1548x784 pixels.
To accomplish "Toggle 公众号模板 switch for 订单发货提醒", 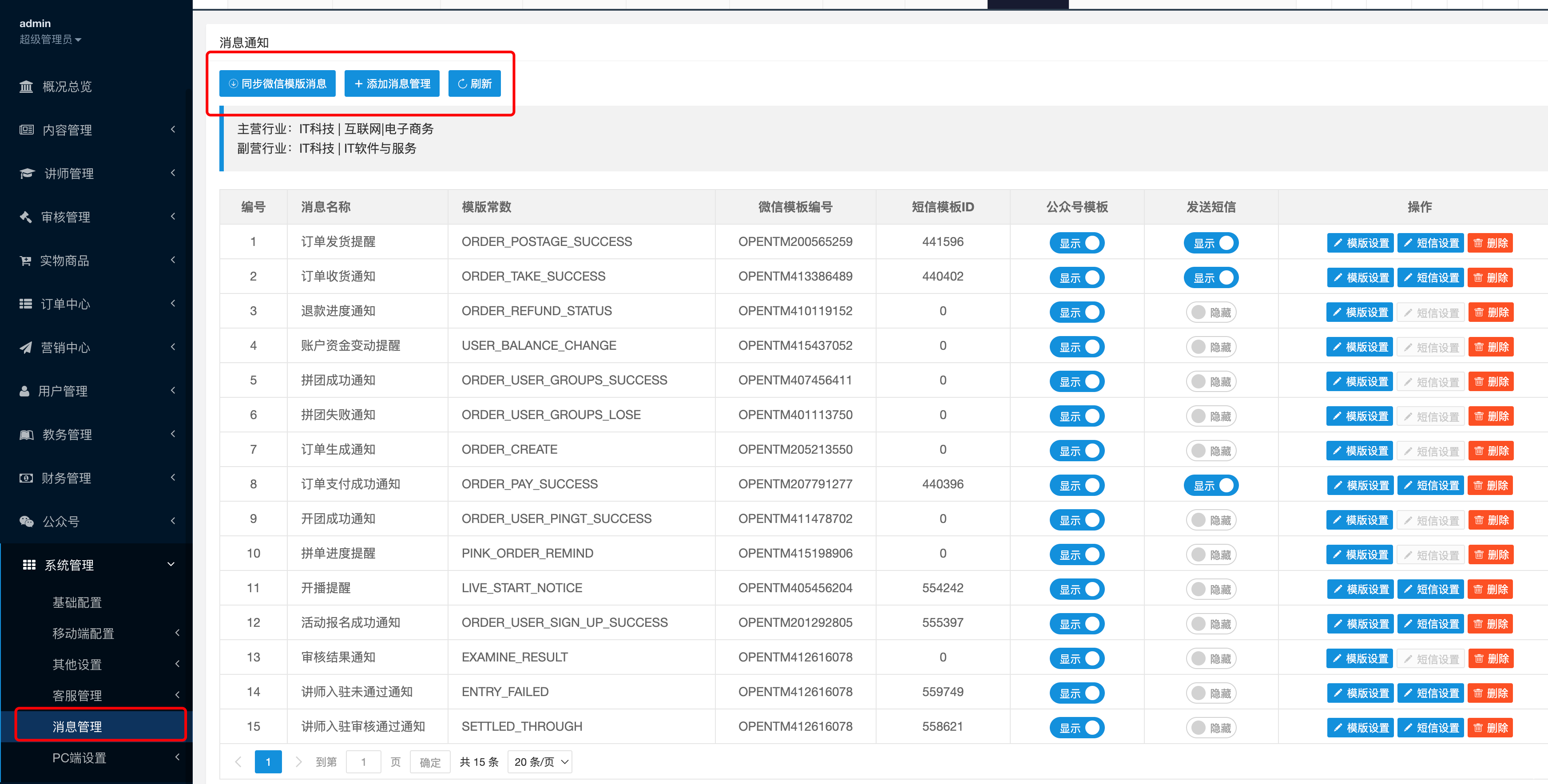I will coord(1076,243).
